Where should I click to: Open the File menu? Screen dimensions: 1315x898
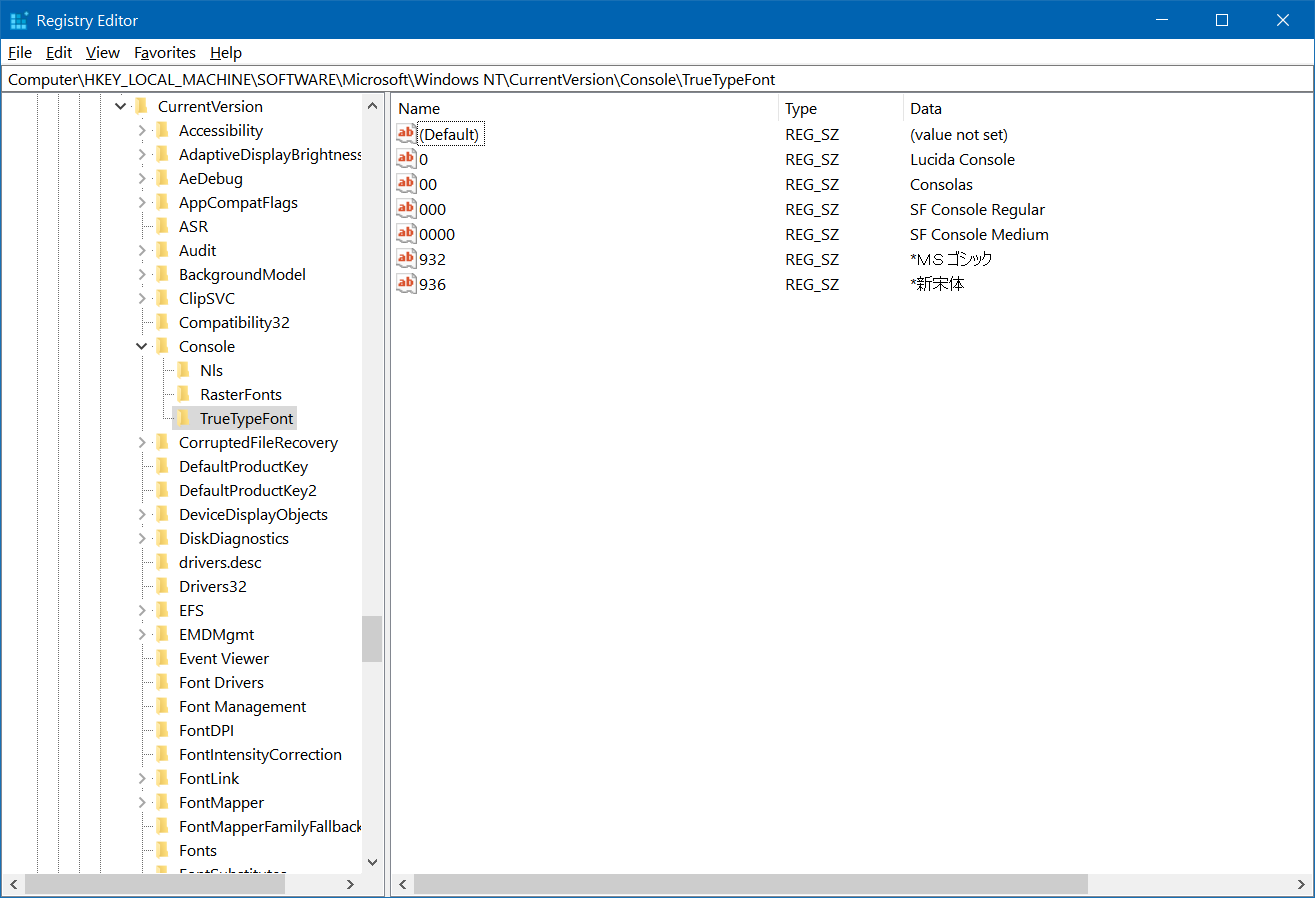(20, 52)
